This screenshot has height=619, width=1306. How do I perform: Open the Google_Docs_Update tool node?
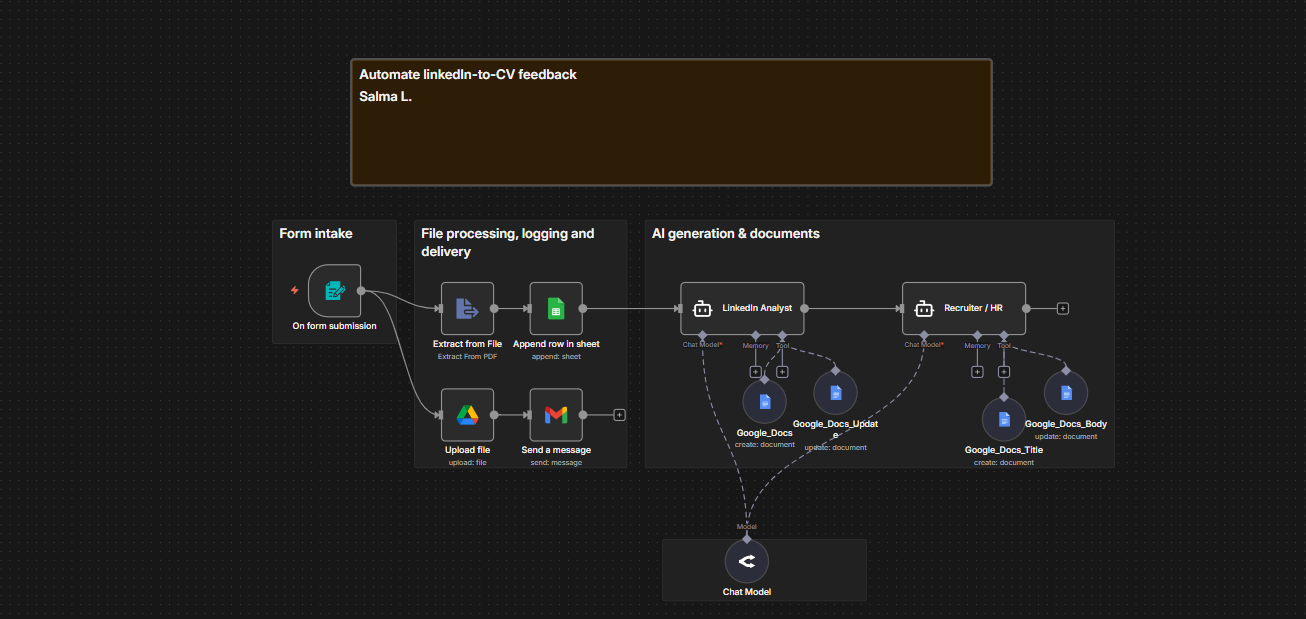(835, 391)
